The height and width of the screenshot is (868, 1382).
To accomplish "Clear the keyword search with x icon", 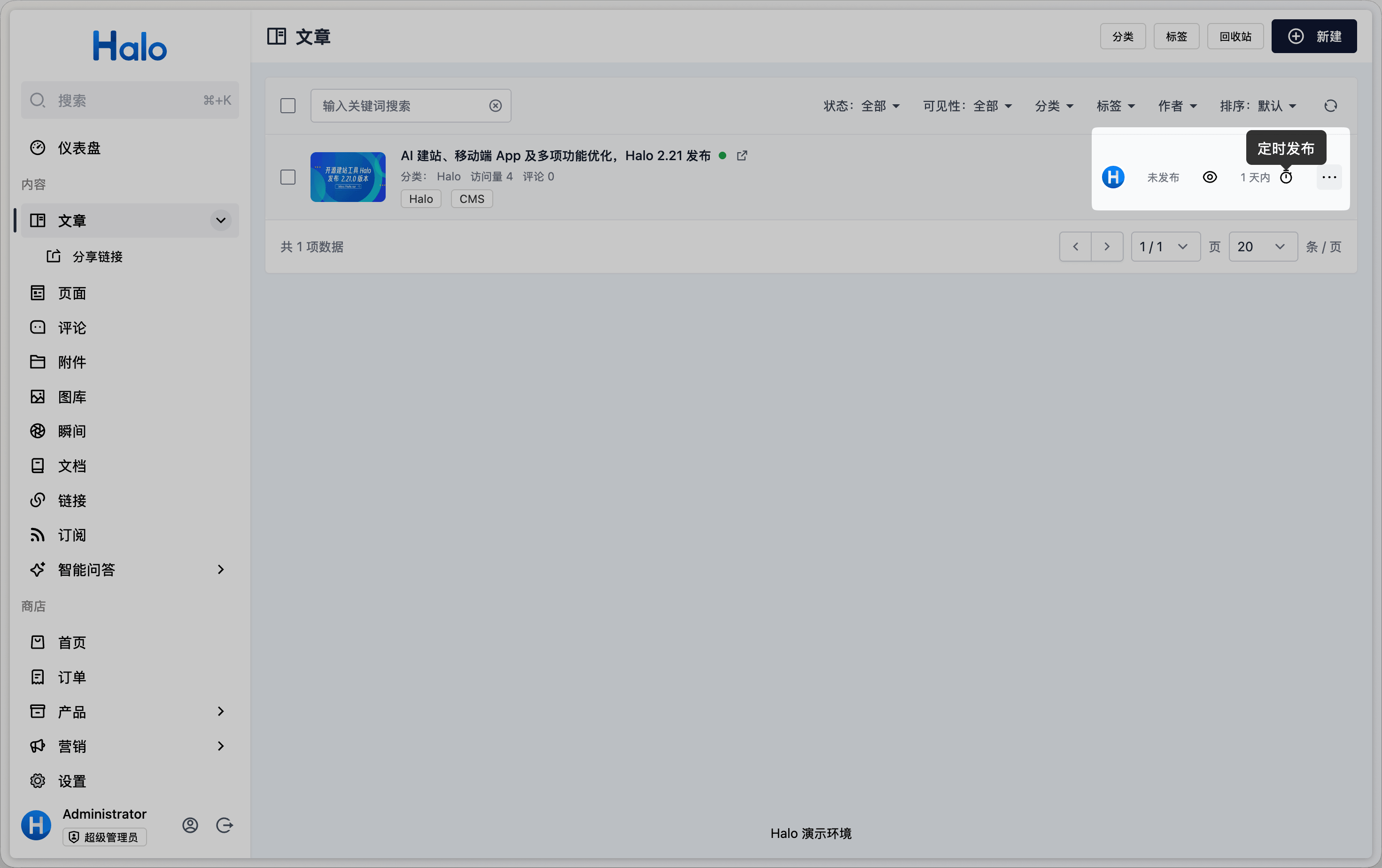I will 495,106.
